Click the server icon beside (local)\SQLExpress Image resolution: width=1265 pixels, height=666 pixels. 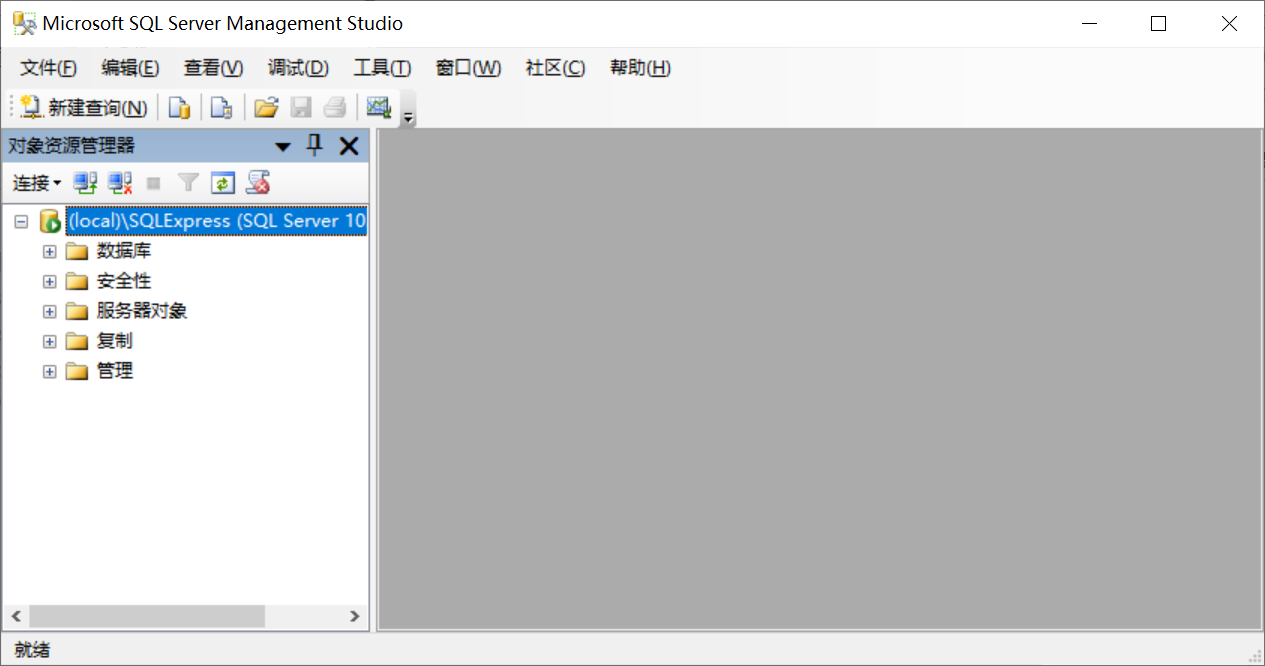pos(50,221)
